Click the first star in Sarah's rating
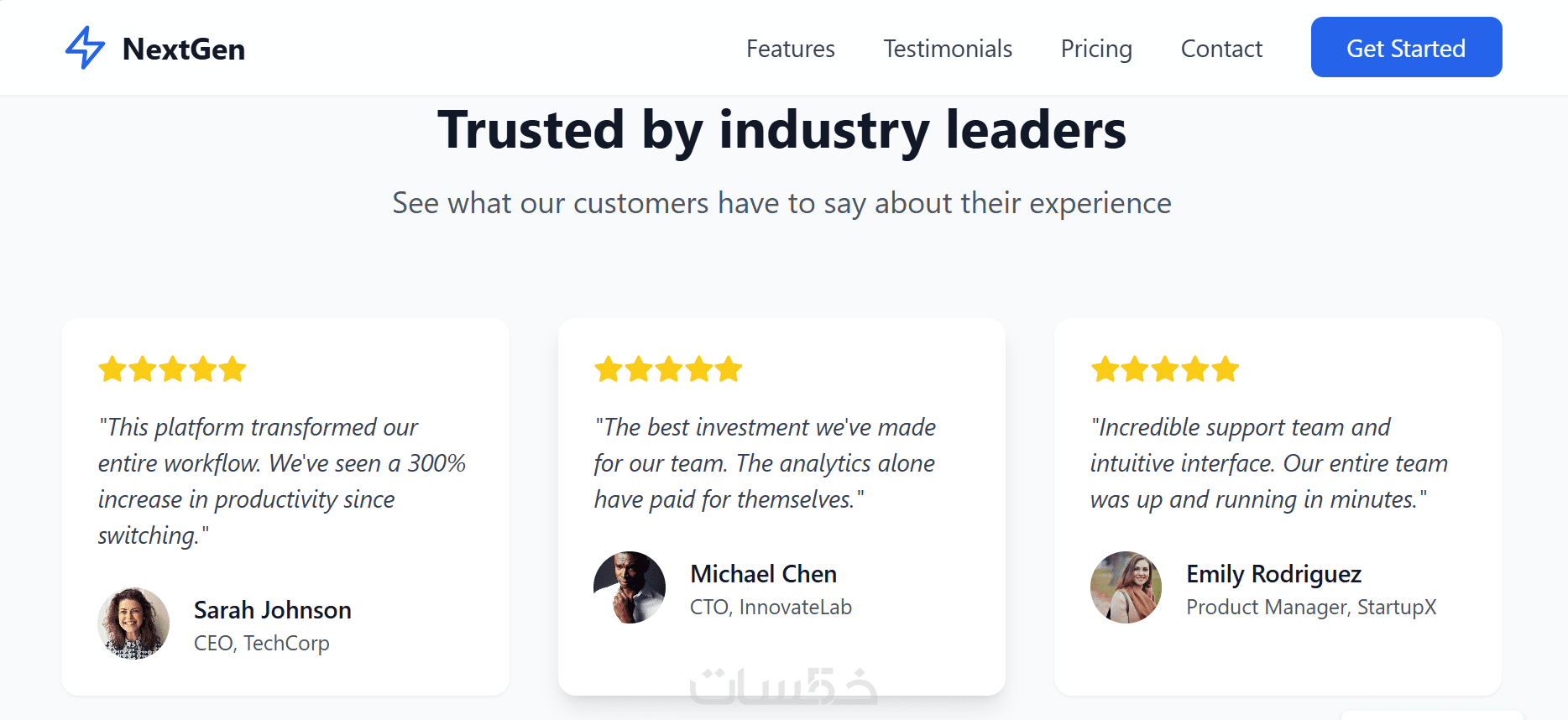 click(x=112, y=369)
